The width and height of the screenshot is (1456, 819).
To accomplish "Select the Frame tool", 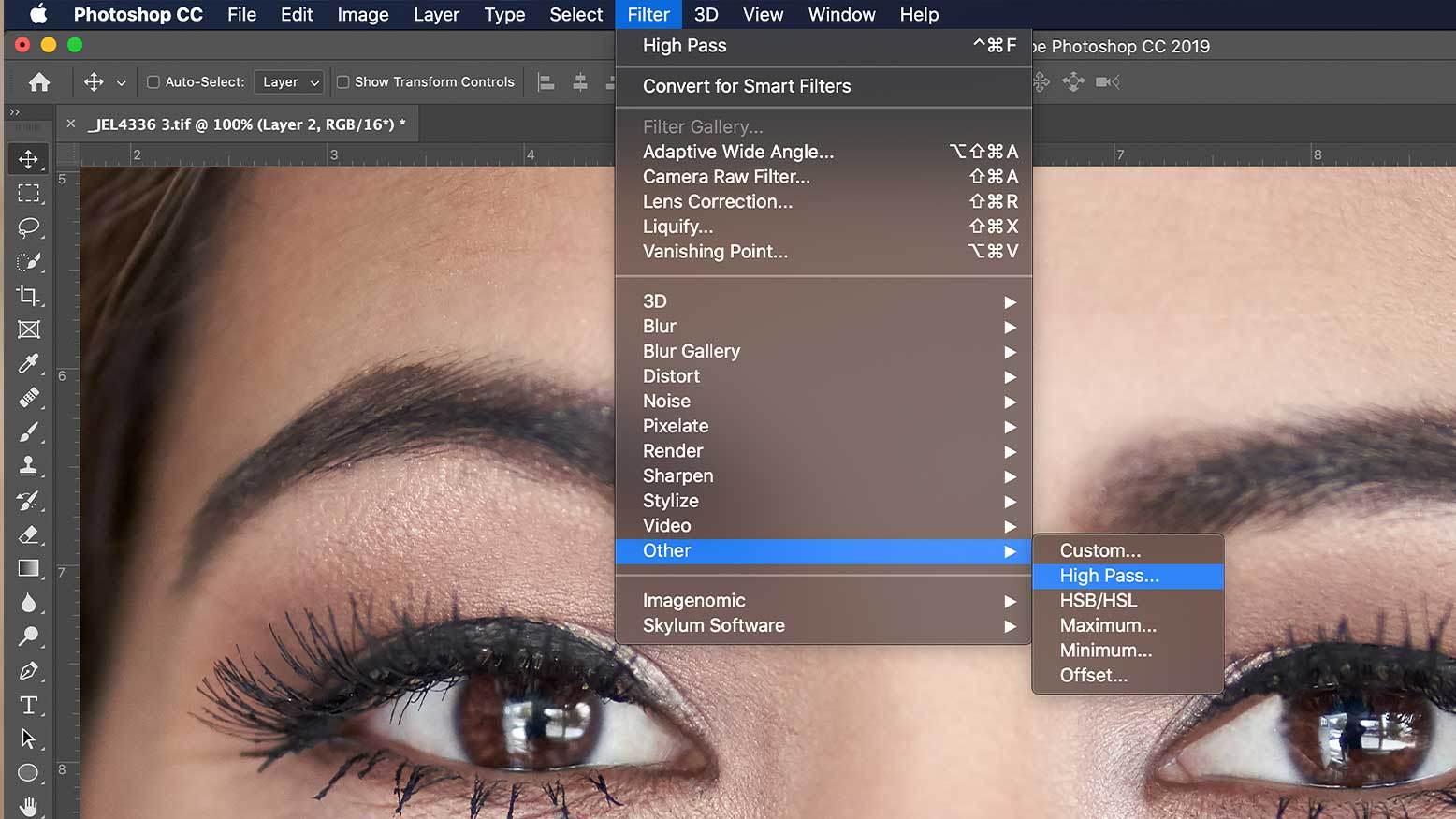I will pos(28,329).
